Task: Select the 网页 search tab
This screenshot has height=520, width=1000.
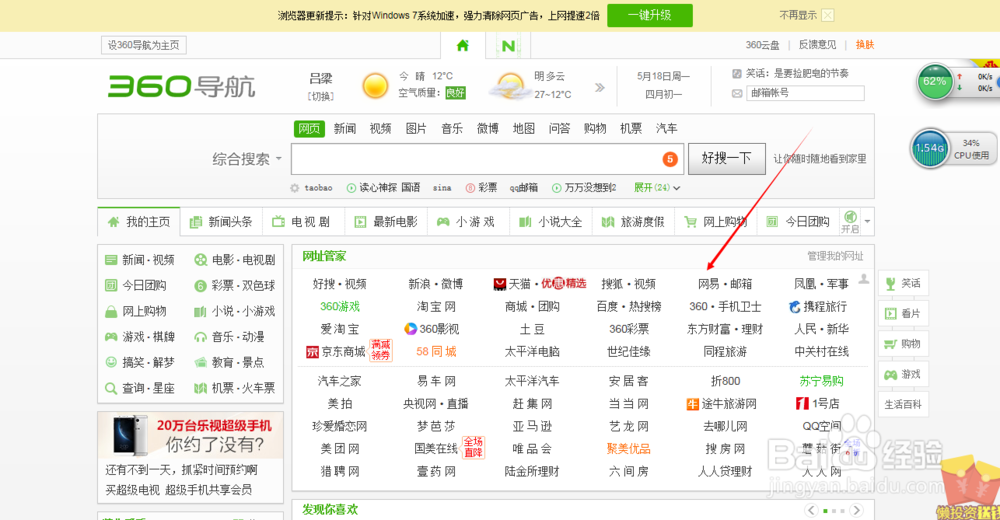Action: pos(309,128)
